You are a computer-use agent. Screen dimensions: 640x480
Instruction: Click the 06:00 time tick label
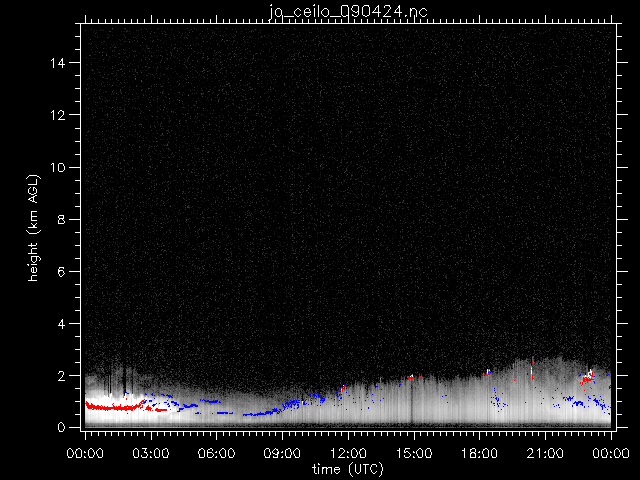217,454
